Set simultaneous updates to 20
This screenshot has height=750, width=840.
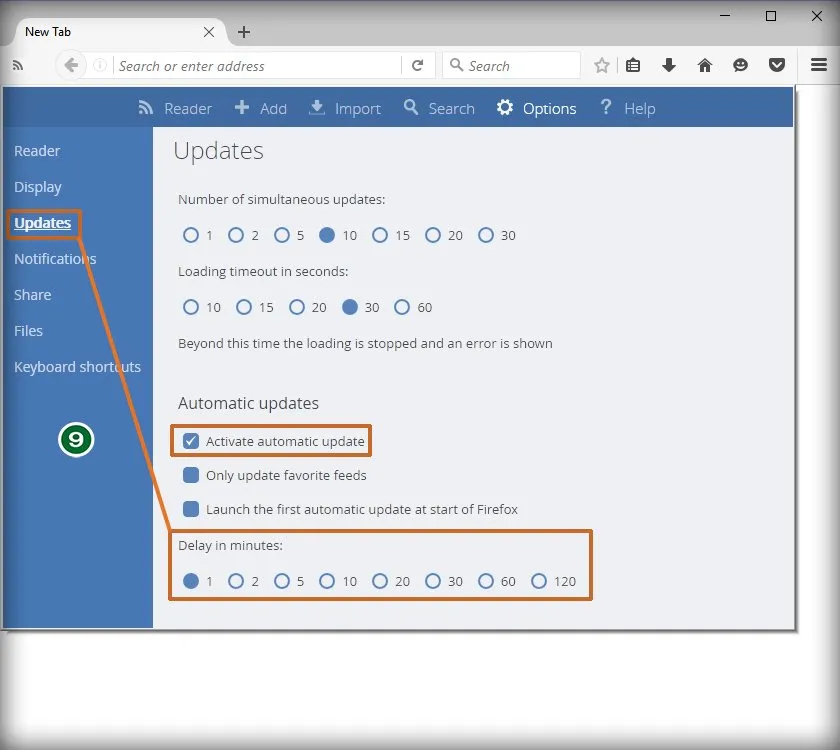tap(433, 235)
